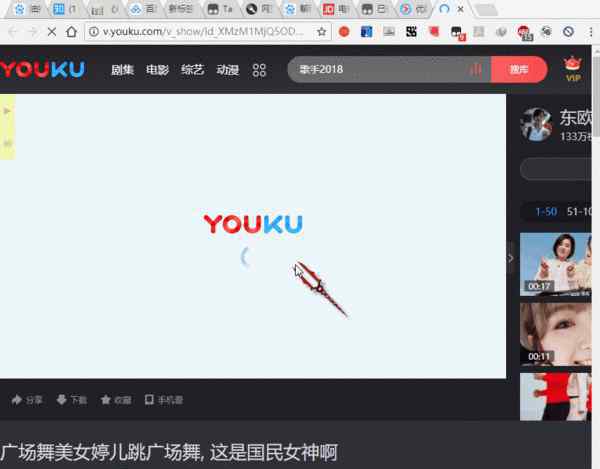Viewport: 600px width, 469px height.
Task: Click the black QR-like extension icon
Action: coord(411,32)
